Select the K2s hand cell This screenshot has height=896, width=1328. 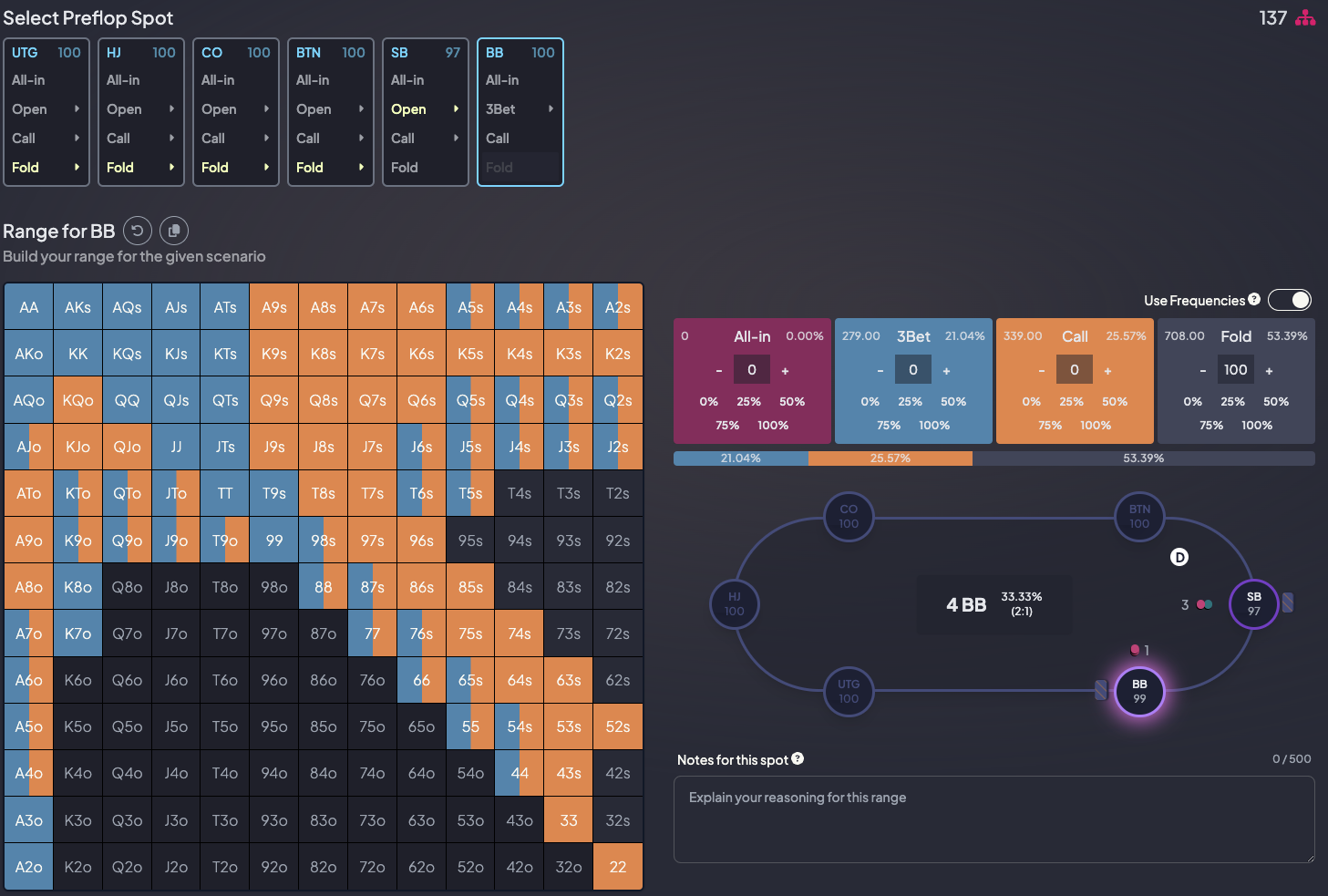(x=618, y=354)
